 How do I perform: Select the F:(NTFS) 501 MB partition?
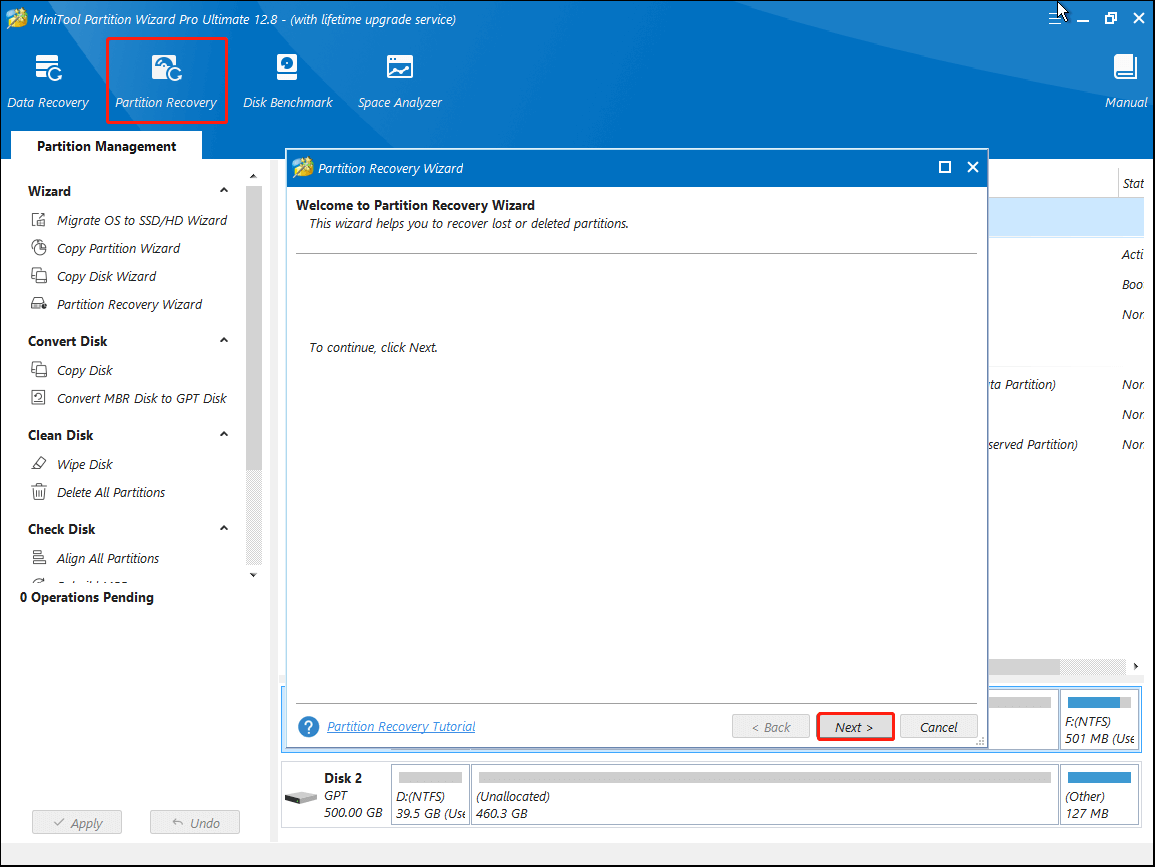pyautogui.click(x=1100, y=719)
